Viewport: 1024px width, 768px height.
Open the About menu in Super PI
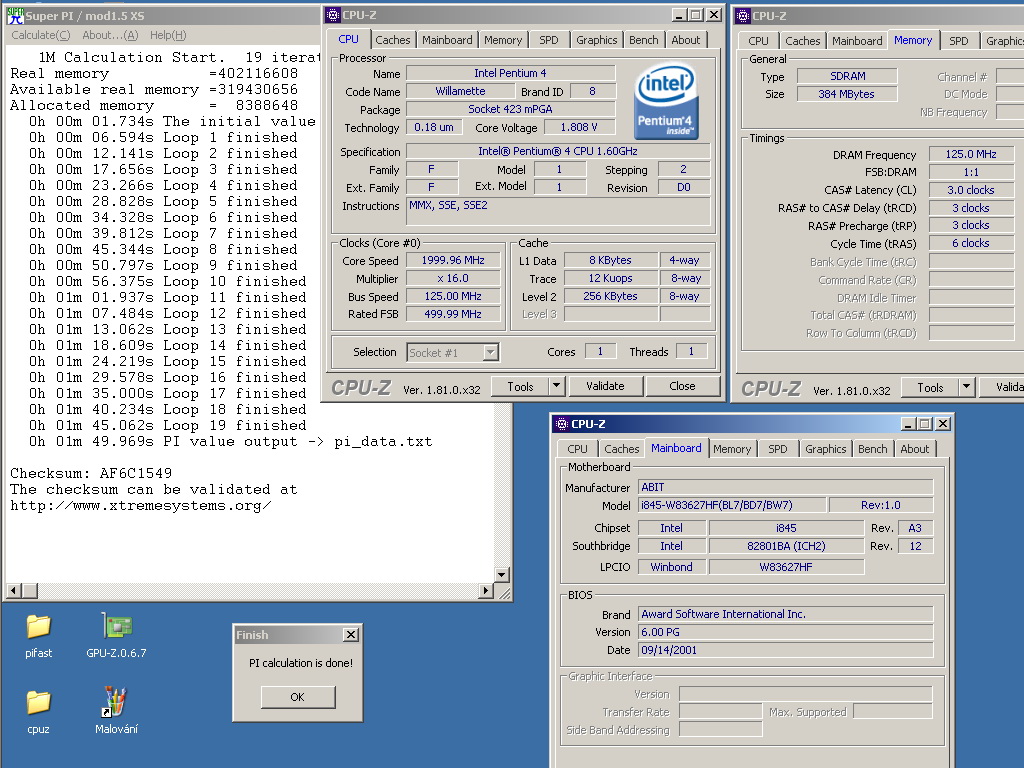click(x=110, y=35)
